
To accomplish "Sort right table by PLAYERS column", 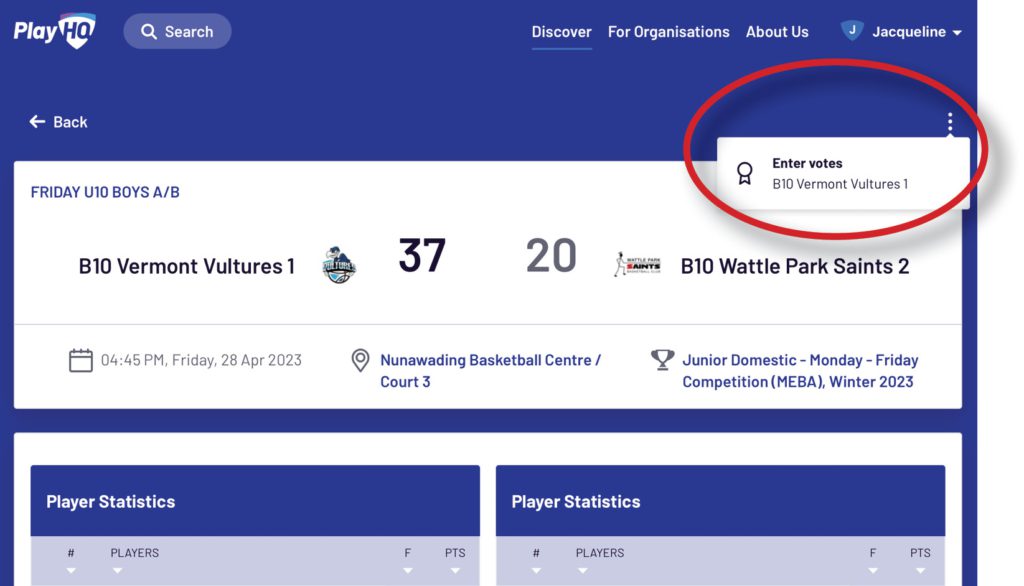I will click(x=600, y=561).
